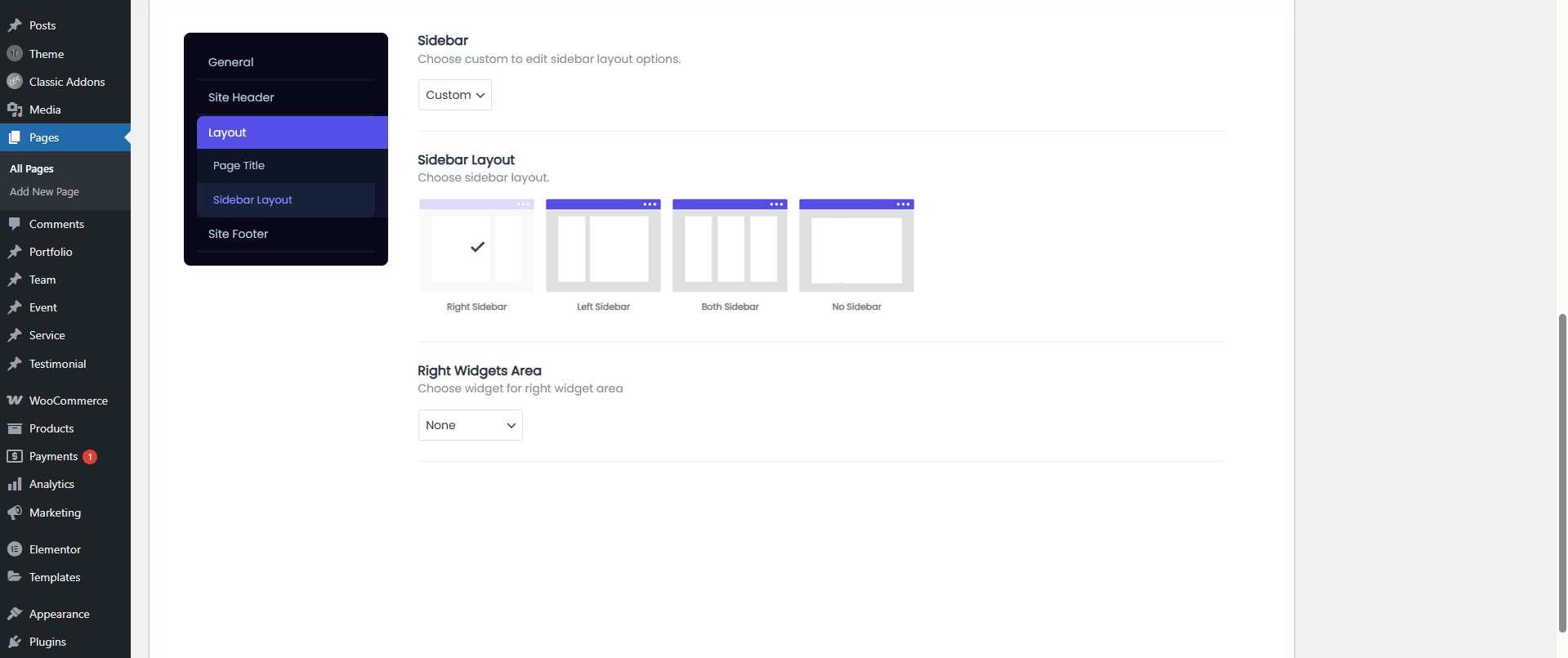Click the Marketing megaphone icon
The image size is (1568, 658).
(x=15, y=513)
